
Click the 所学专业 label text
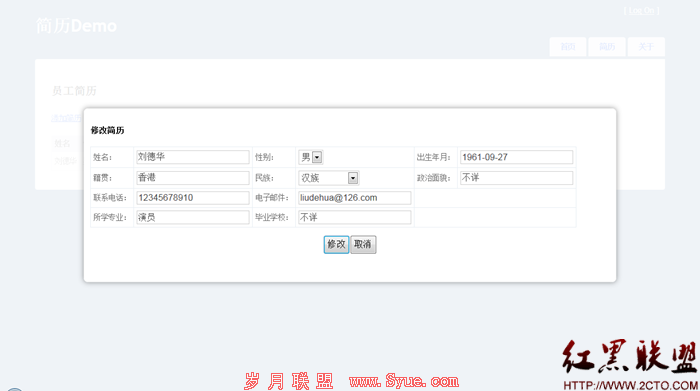(x=110, y=217)
